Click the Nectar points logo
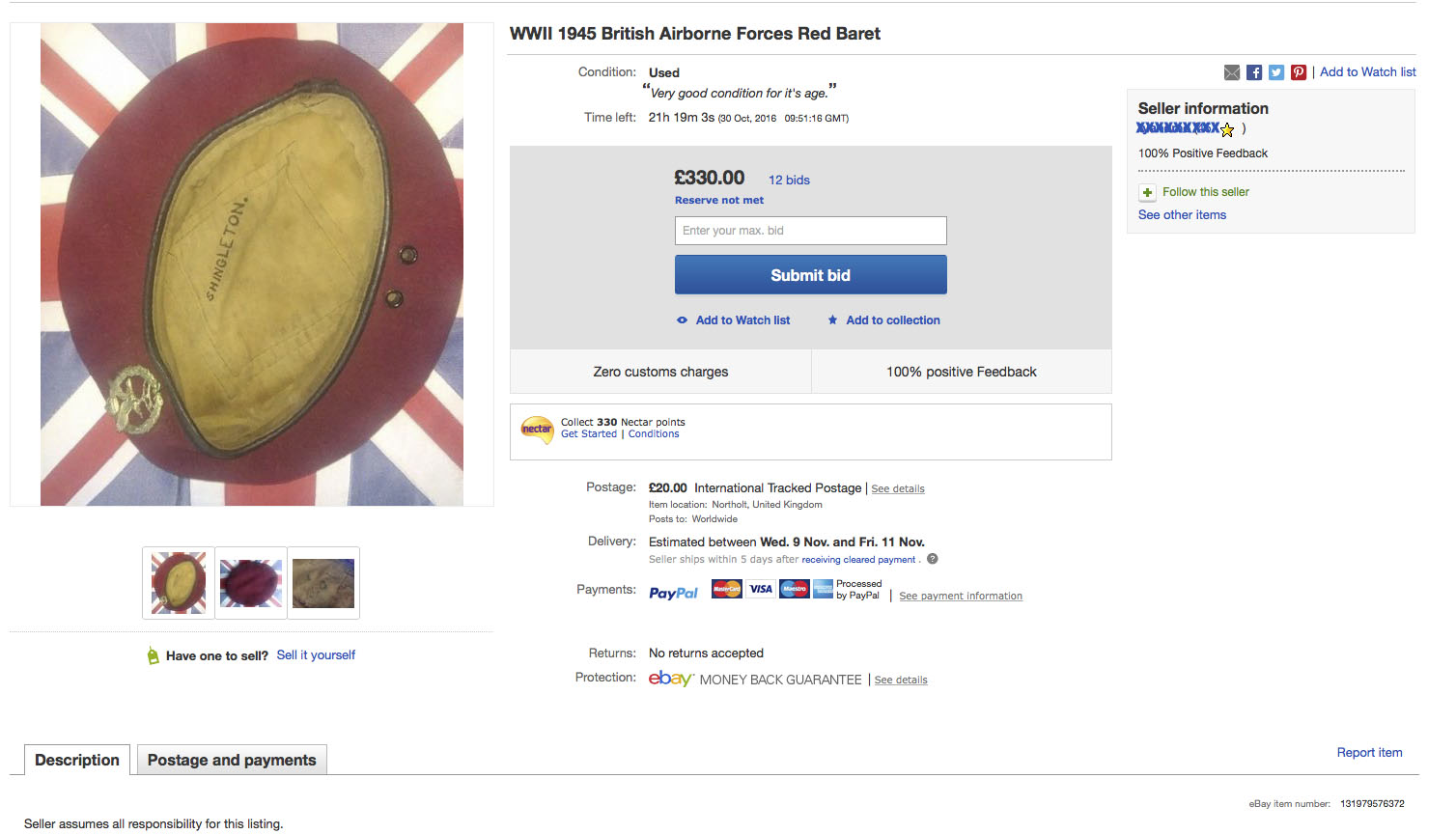Screen dimensions: 1456x834 coord(537,429)
